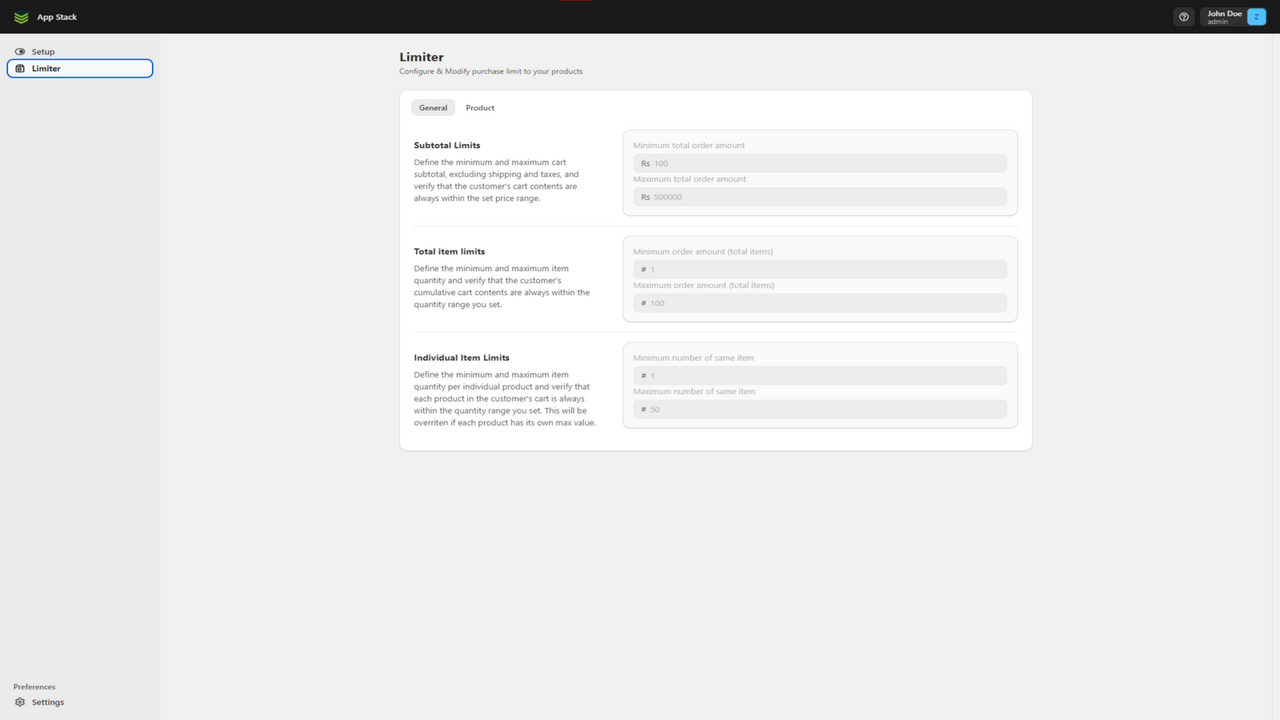
Task: Click Minimum number of same item field
Action: point(820,375)
